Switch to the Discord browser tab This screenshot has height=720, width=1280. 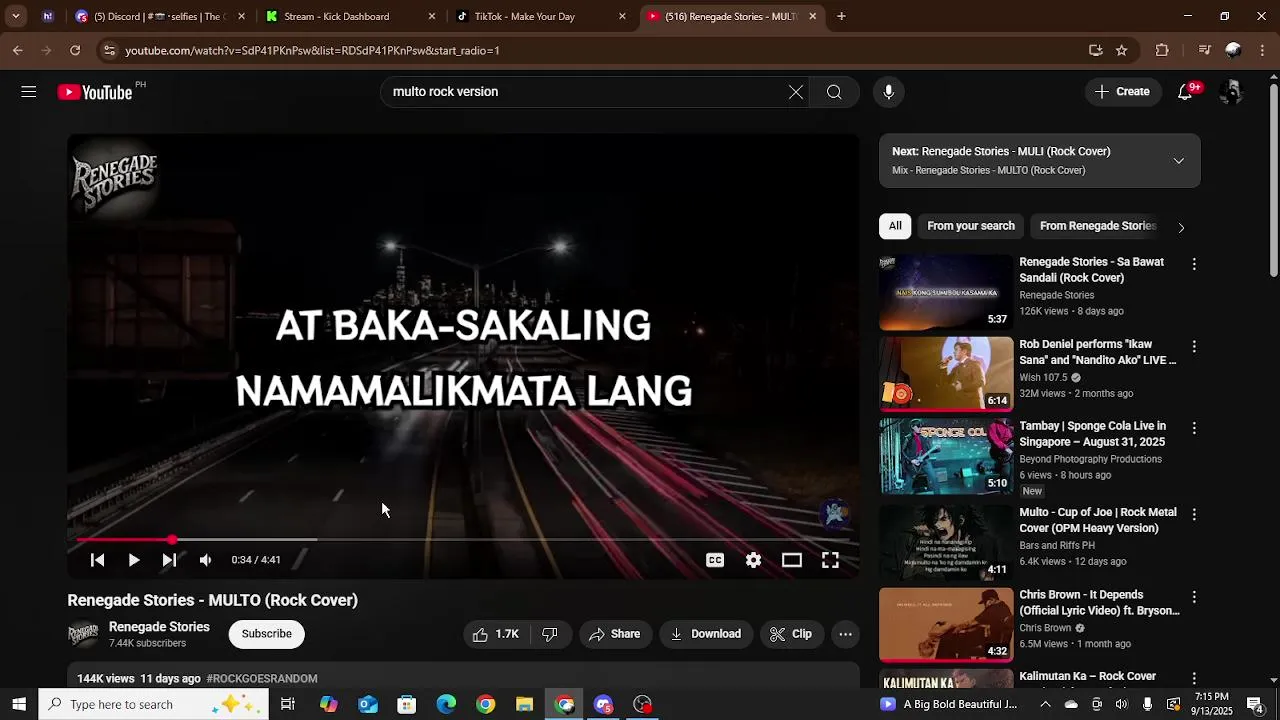[x=159, y=17]
